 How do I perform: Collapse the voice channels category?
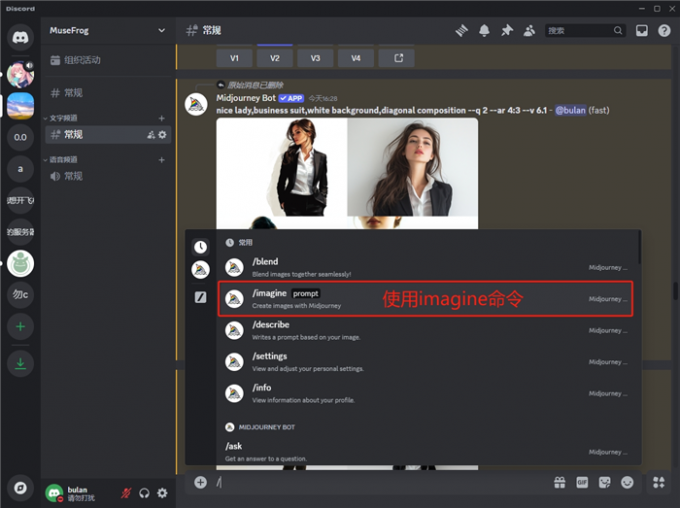[61, 160]
